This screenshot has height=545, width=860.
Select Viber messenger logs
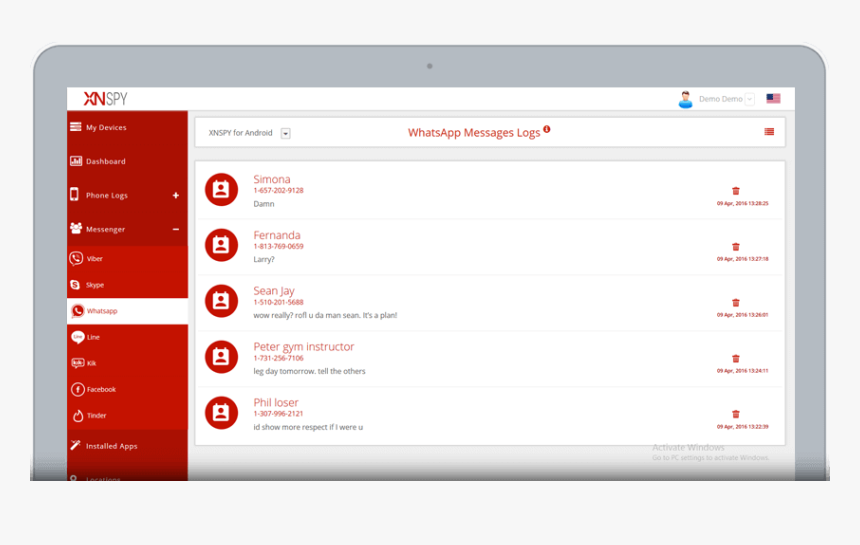(x=127, y=259)
